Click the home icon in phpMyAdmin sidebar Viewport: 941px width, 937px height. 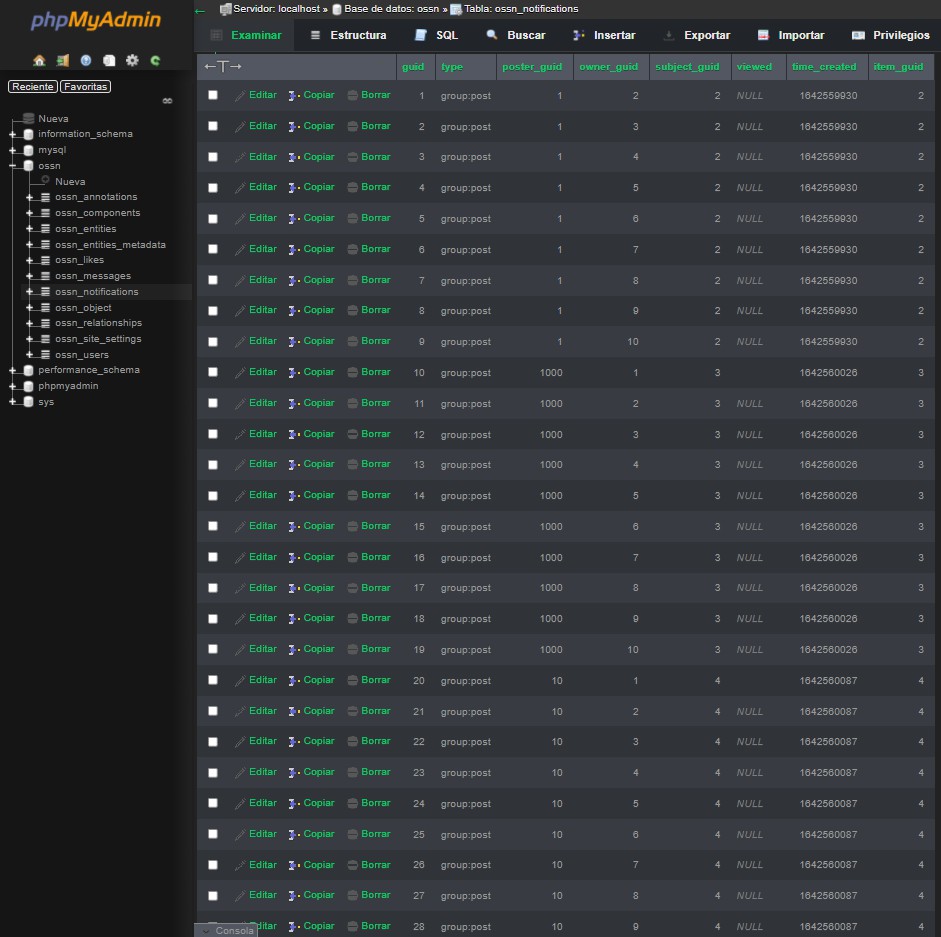[39, 60]
